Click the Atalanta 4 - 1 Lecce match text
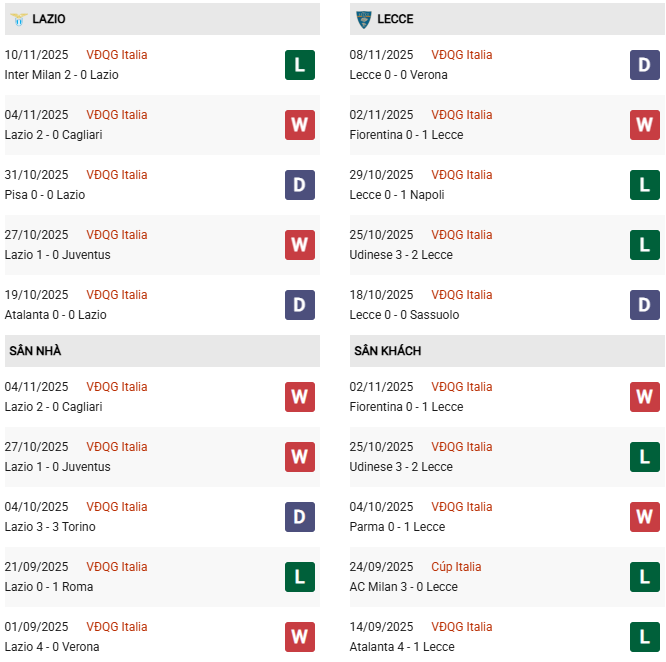The image size is (666, 662). [401, 647]
